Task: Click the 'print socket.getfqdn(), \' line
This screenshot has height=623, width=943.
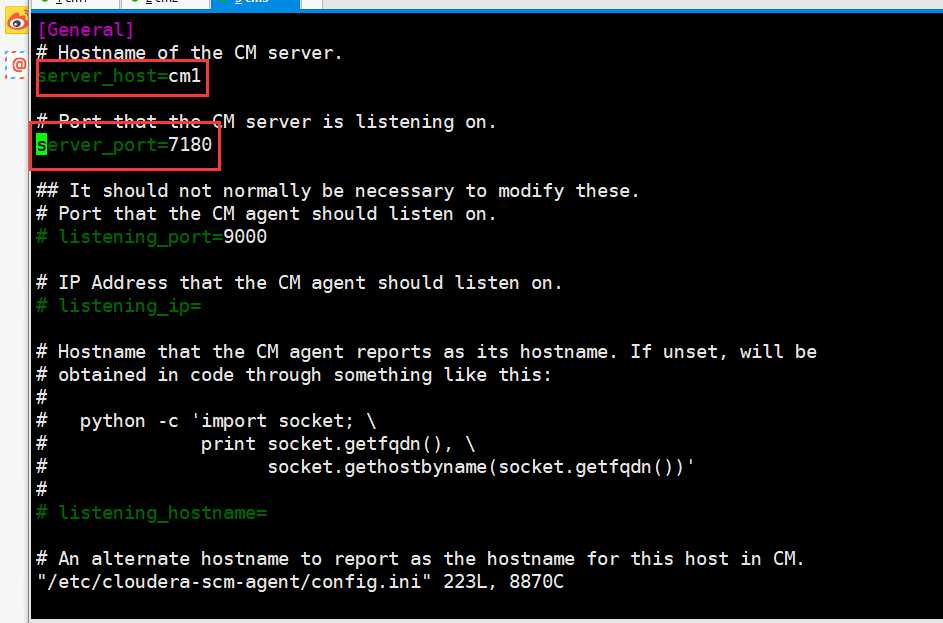Action: click(256, 444)
